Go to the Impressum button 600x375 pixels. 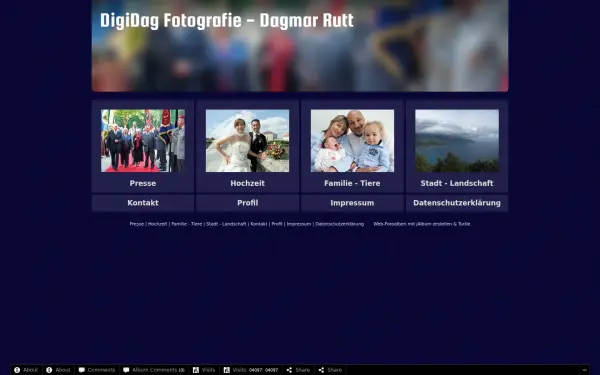(352, 203)
